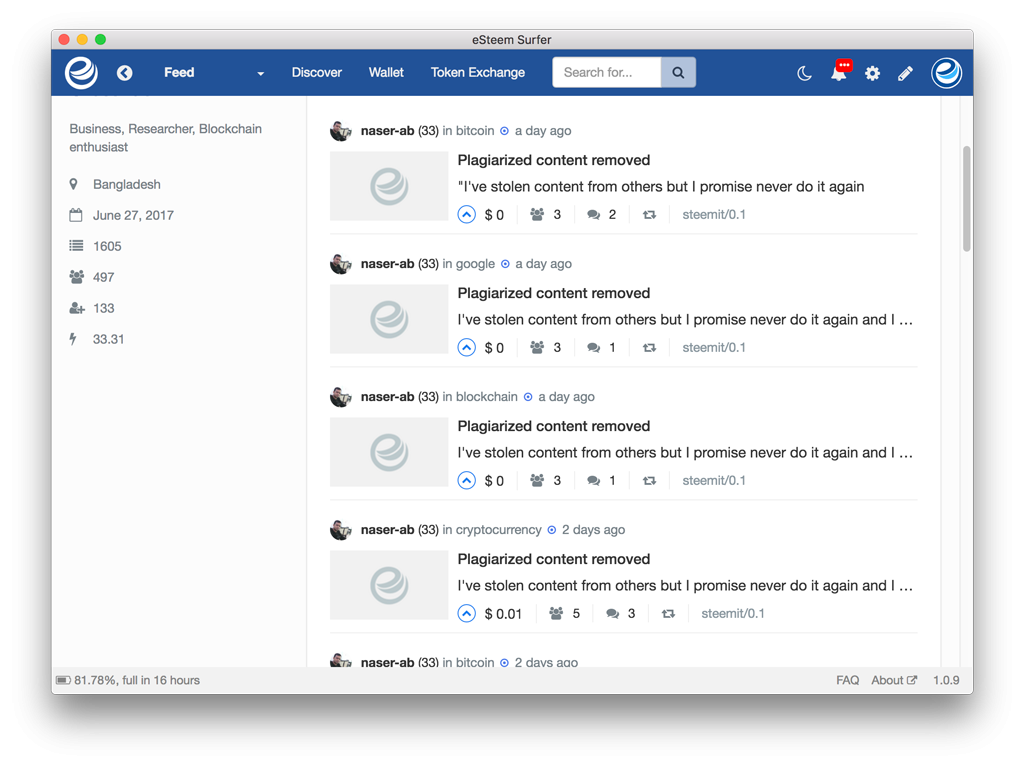Click the vertical scrollbar thumb

967,199
